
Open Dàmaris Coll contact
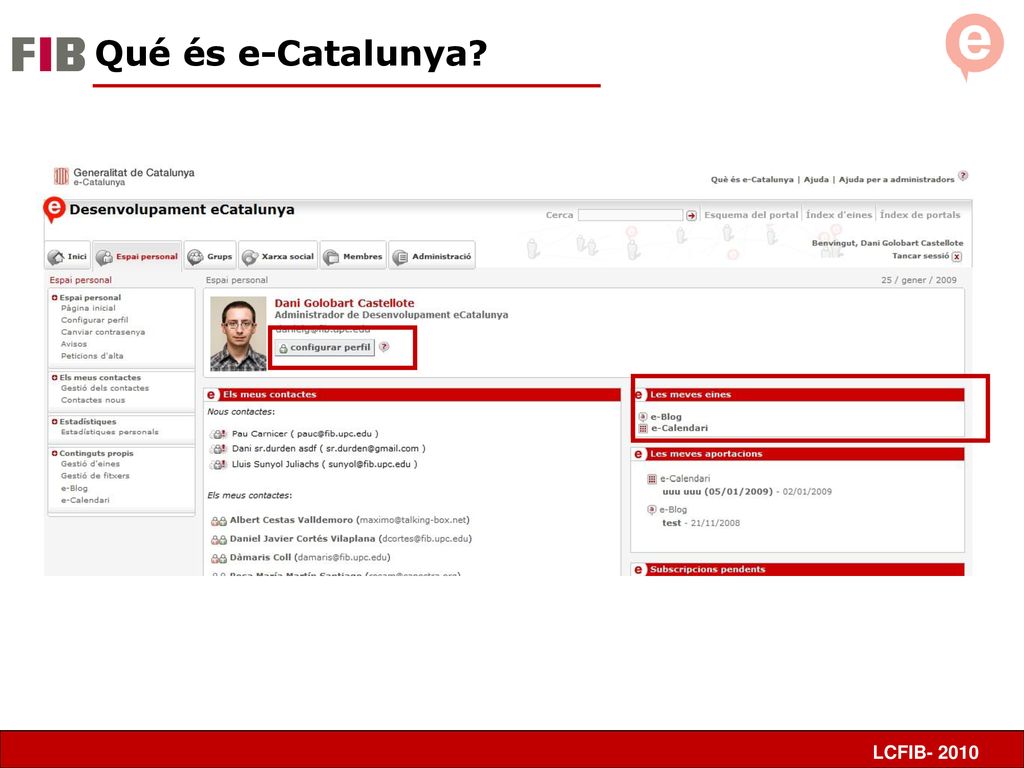[261, 557]
